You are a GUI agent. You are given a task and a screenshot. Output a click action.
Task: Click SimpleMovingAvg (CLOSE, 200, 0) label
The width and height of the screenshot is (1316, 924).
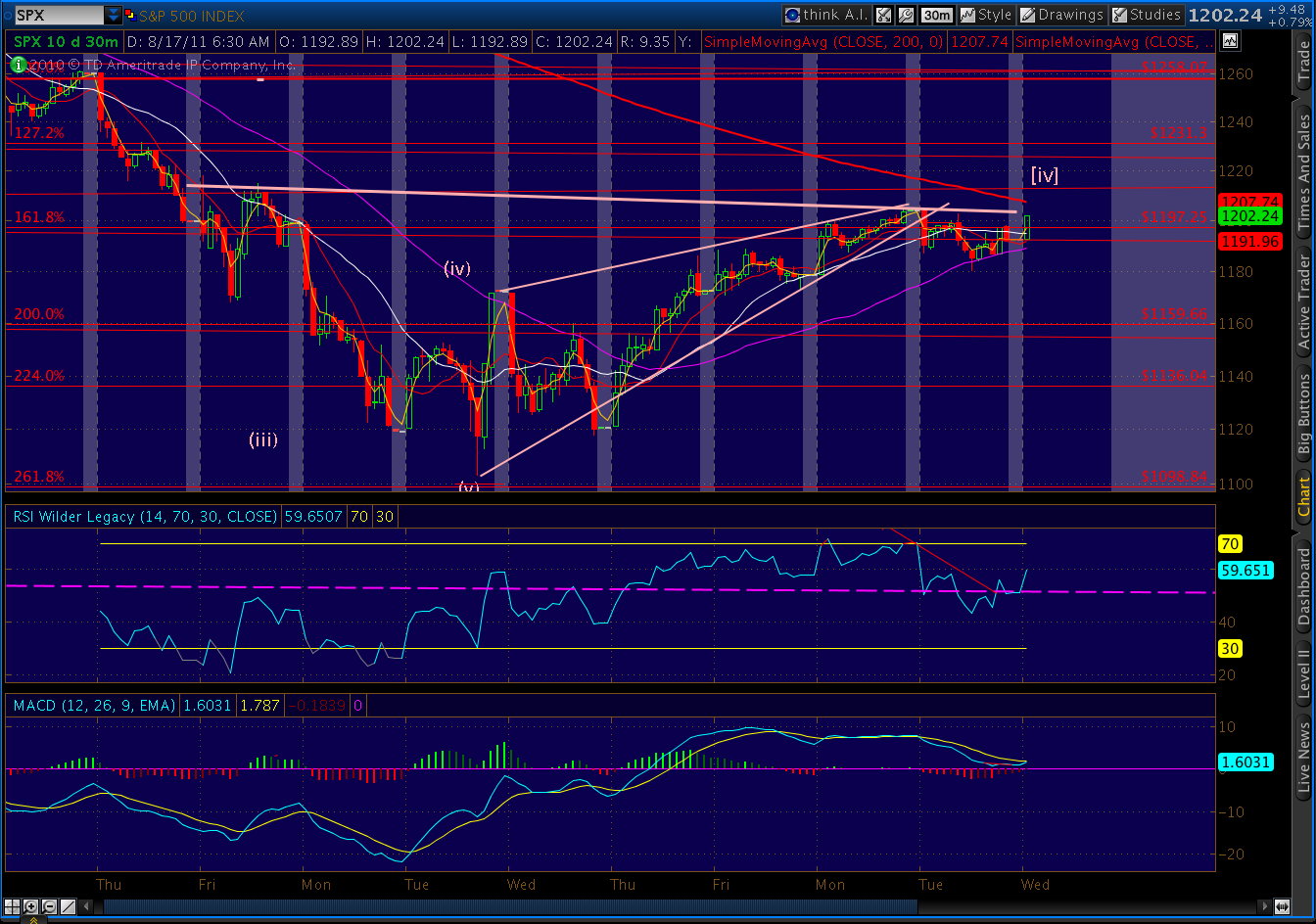tap(824, 41)
